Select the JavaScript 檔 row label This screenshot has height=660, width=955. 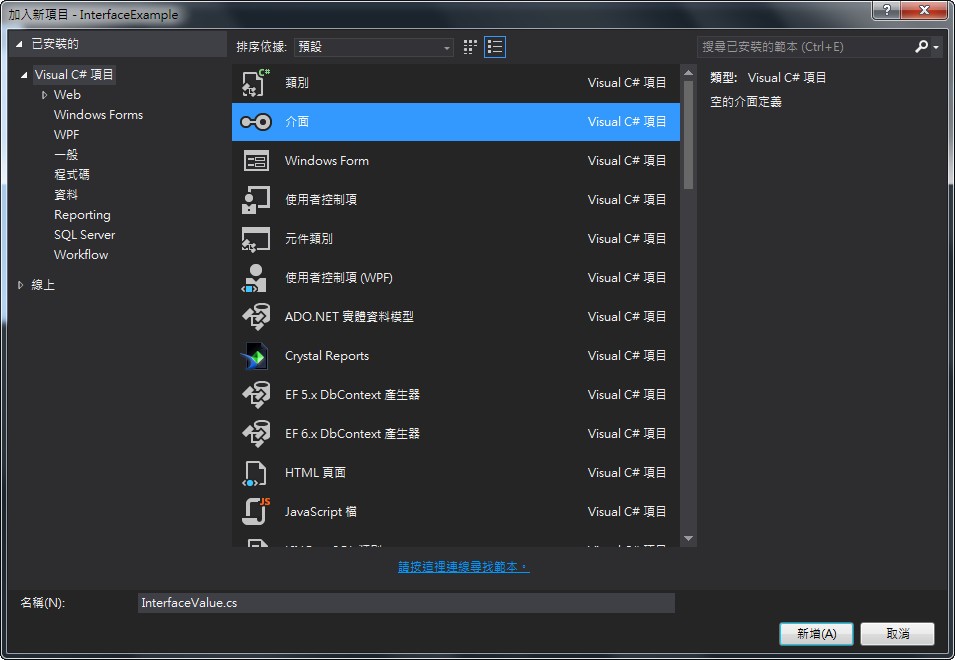point(320,511)
